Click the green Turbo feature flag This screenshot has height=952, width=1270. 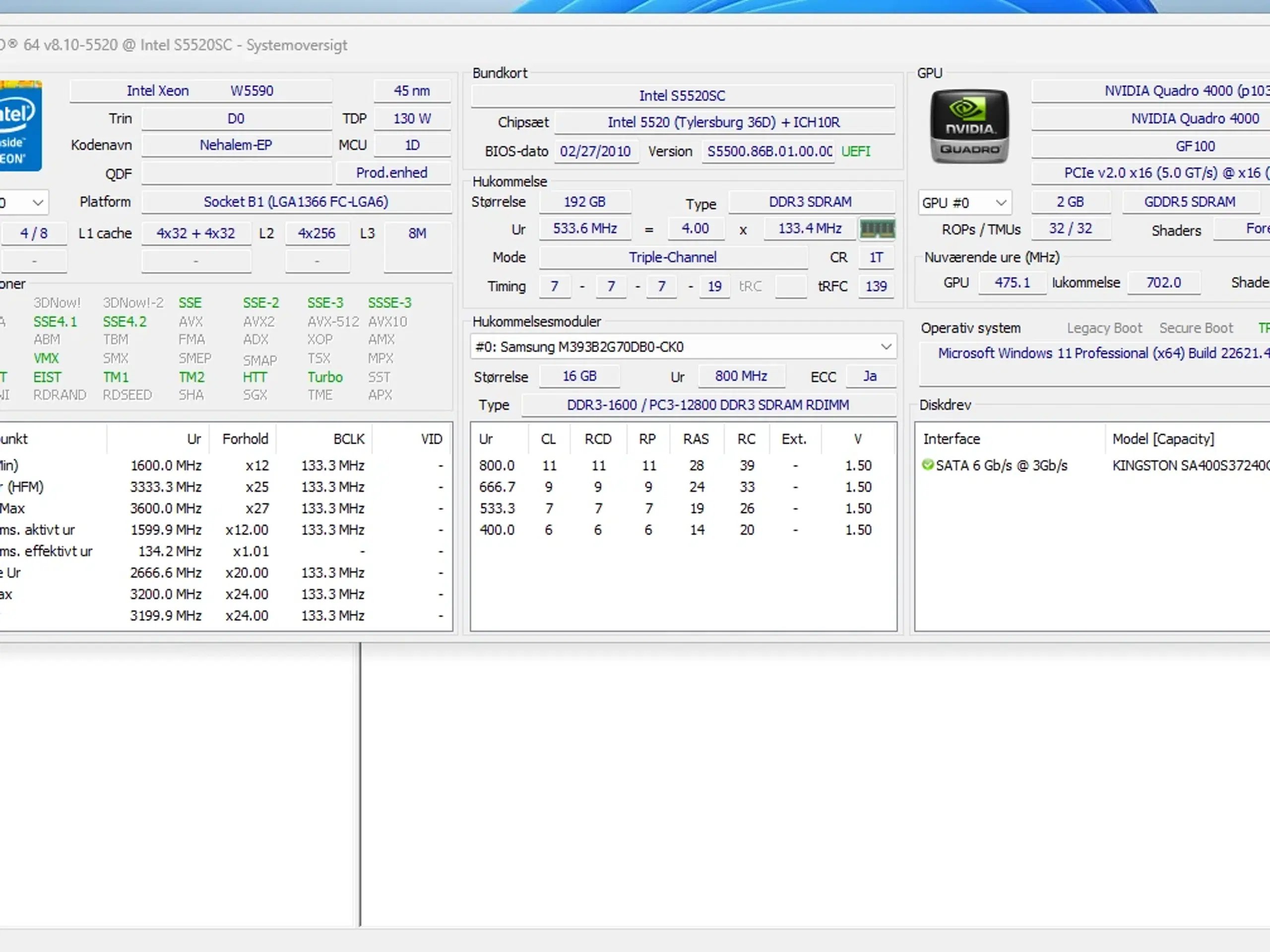pos(325,377)
